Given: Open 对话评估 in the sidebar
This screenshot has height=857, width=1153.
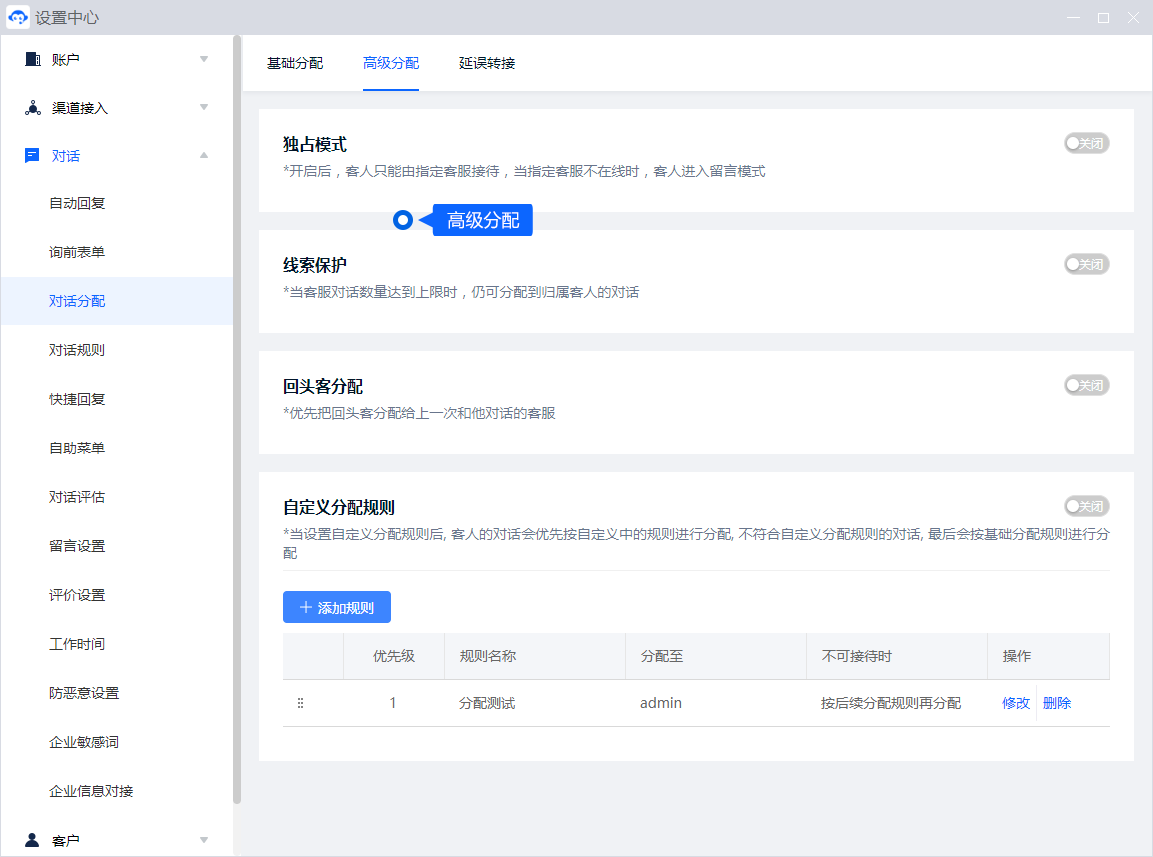Looking at the screenshot, I should pyautogui.click(x=76, y=497).
